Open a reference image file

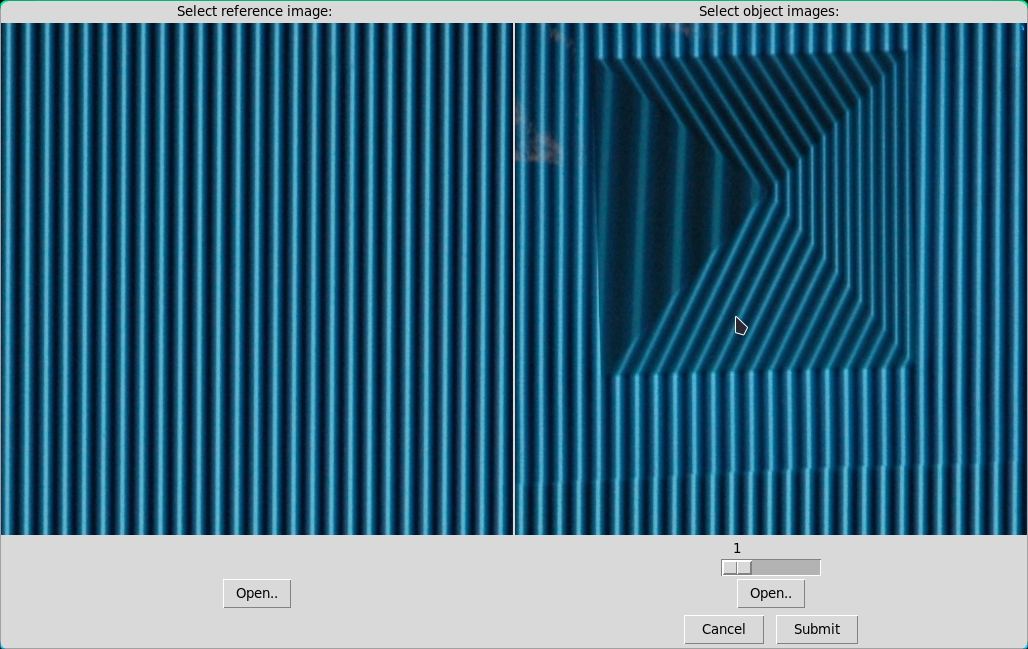coord(257,593)
